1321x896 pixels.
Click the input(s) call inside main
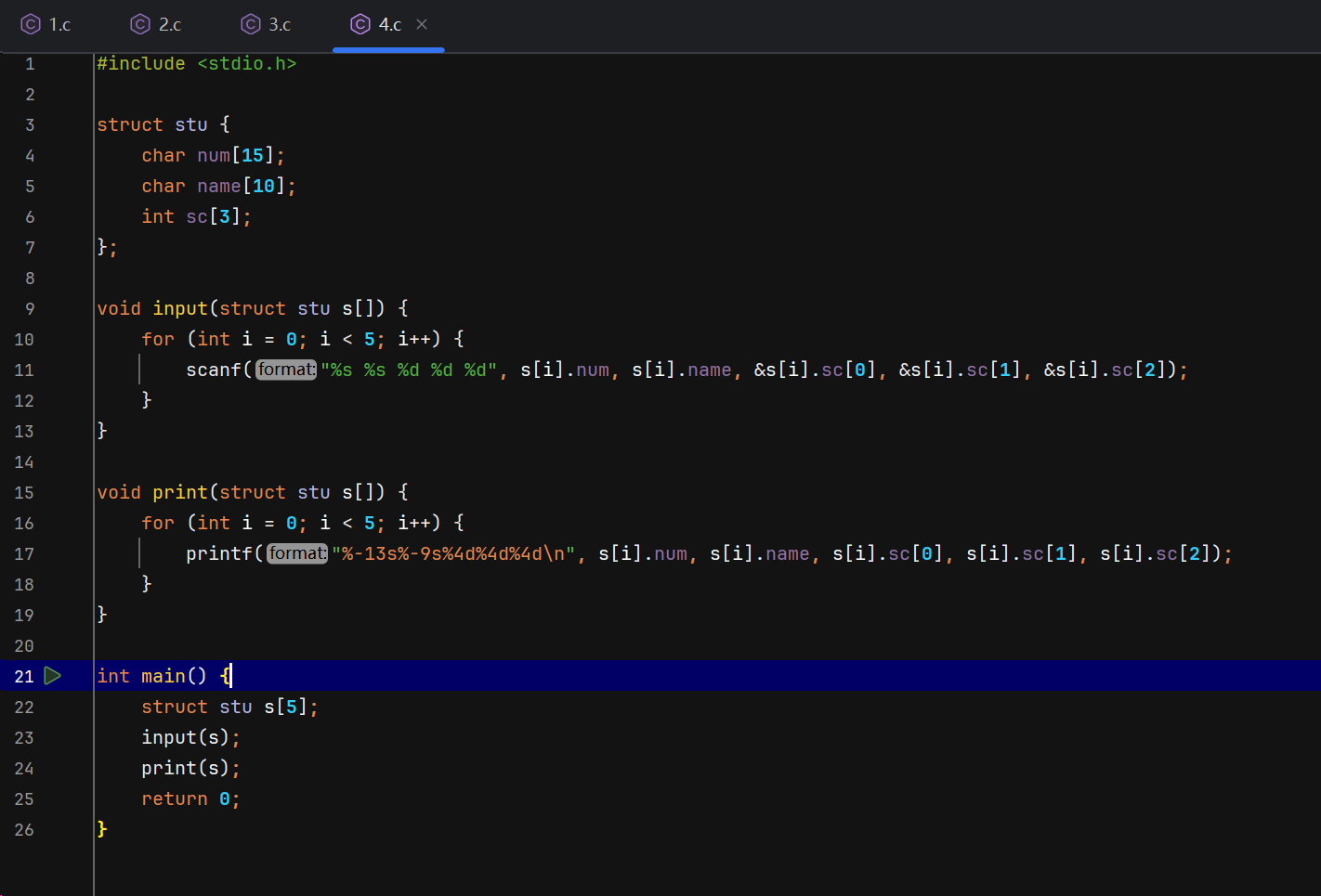[185, 737]
